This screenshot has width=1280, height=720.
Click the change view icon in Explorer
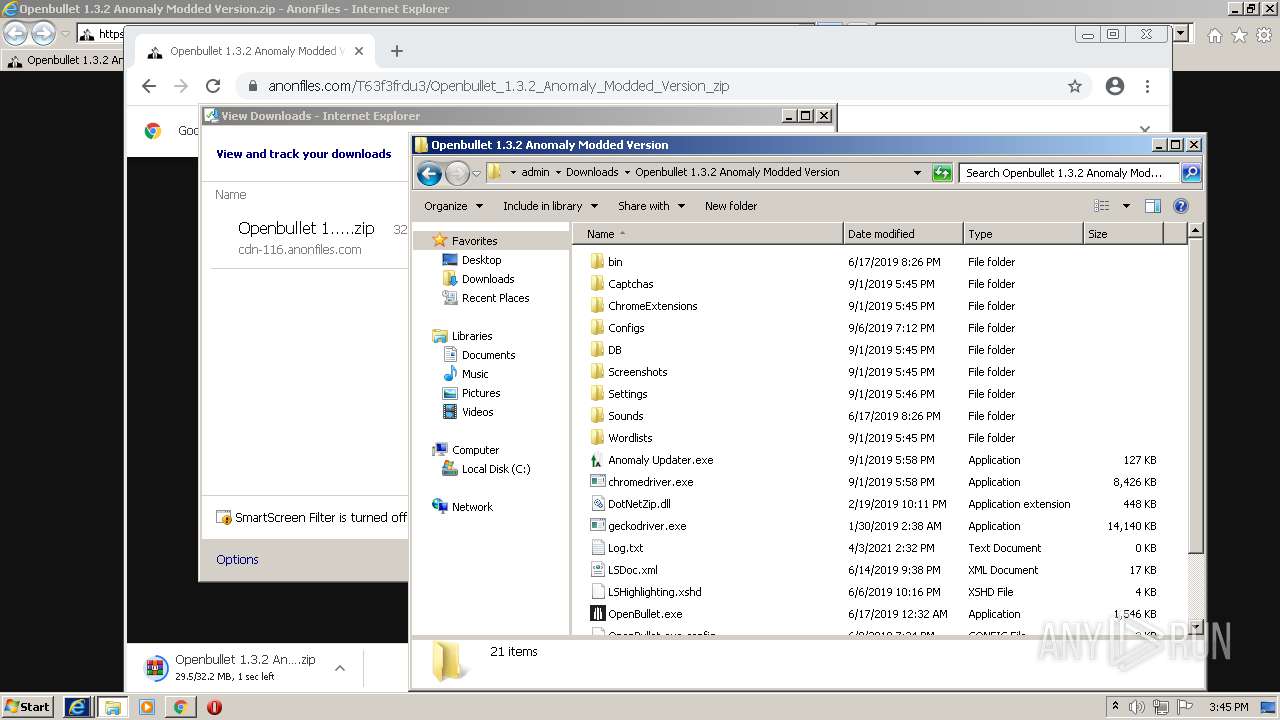click(1102, 206)
